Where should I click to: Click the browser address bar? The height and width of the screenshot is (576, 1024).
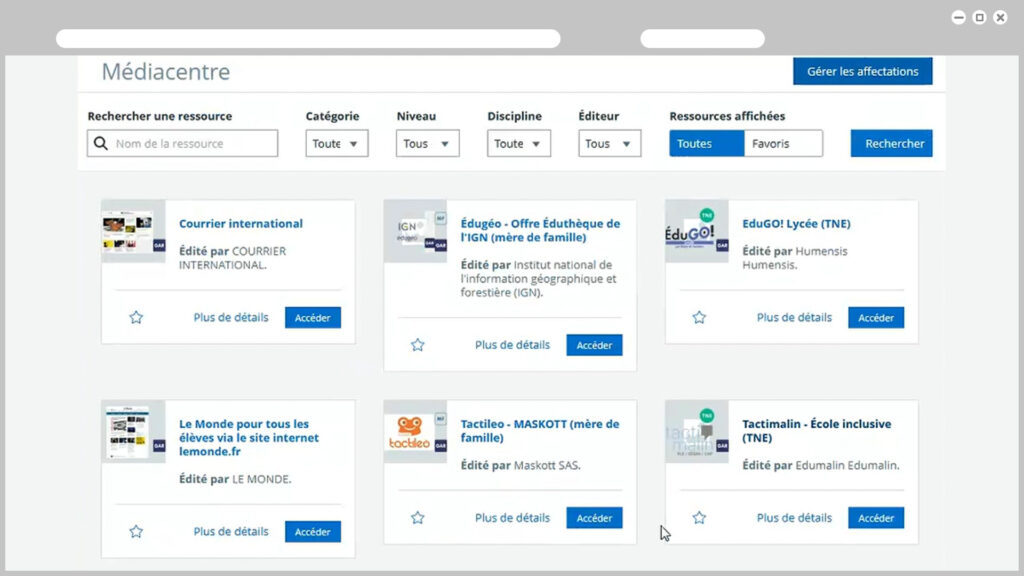308,39
